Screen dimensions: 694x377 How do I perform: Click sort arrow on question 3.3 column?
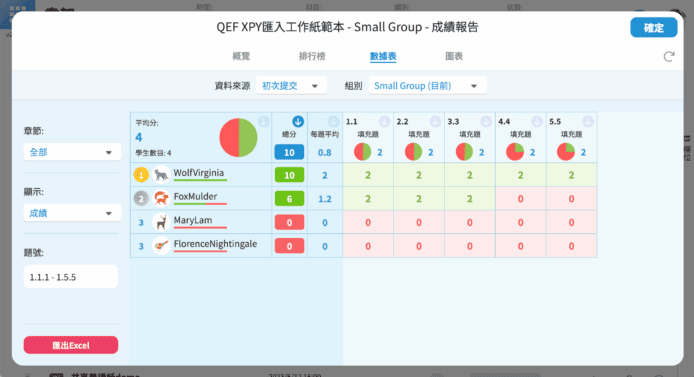486,121
